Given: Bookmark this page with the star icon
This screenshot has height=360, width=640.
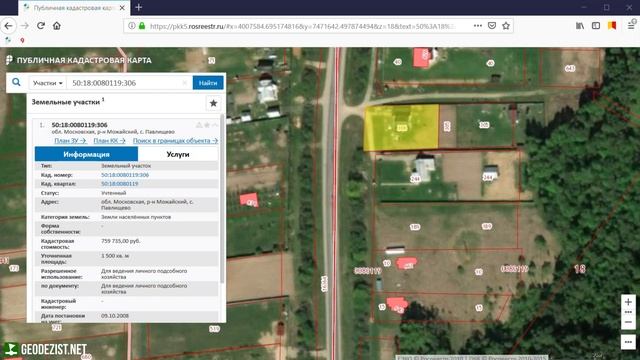Looking at the screenshot, I should coord(506,26).
